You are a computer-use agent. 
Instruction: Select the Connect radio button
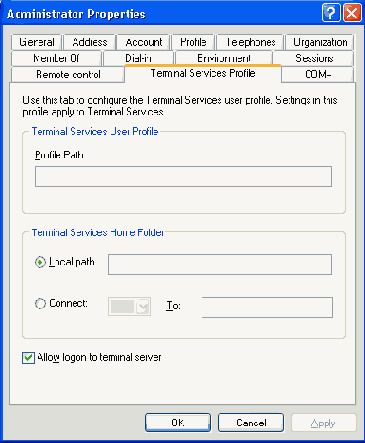click(x=40, y=303)
